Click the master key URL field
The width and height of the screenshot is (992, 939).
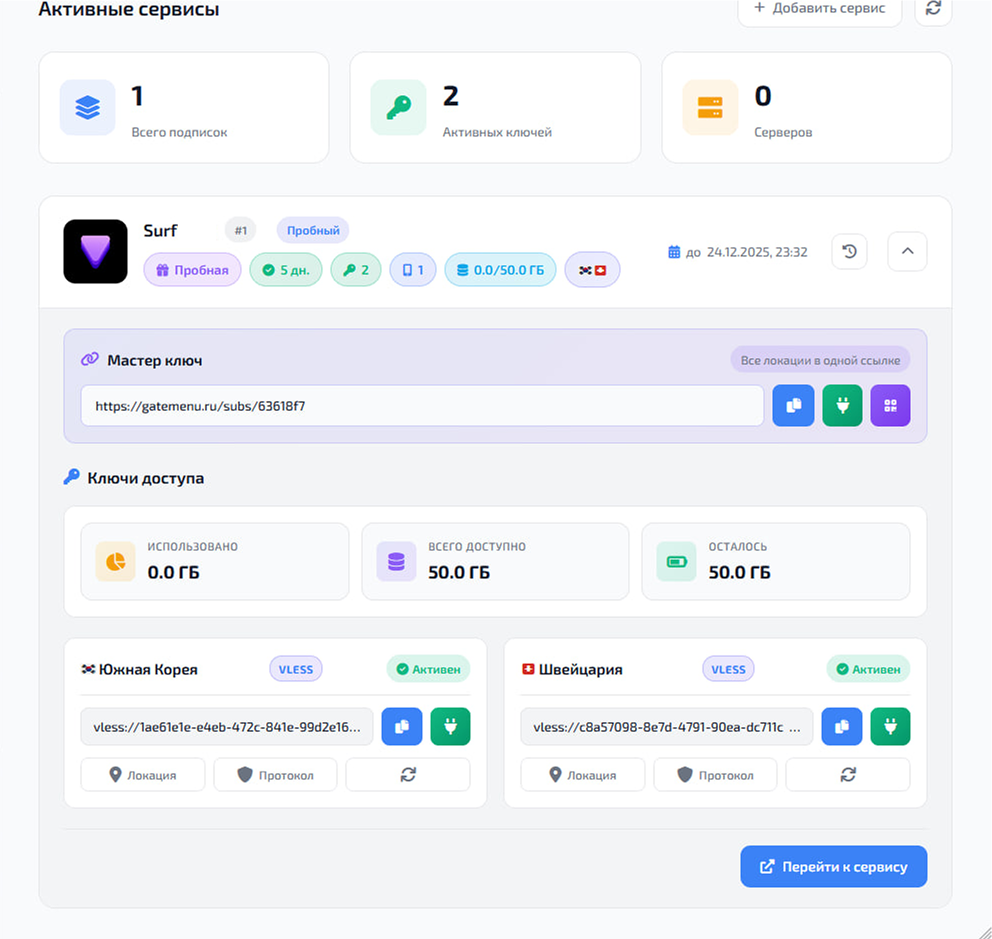(422, 406)
